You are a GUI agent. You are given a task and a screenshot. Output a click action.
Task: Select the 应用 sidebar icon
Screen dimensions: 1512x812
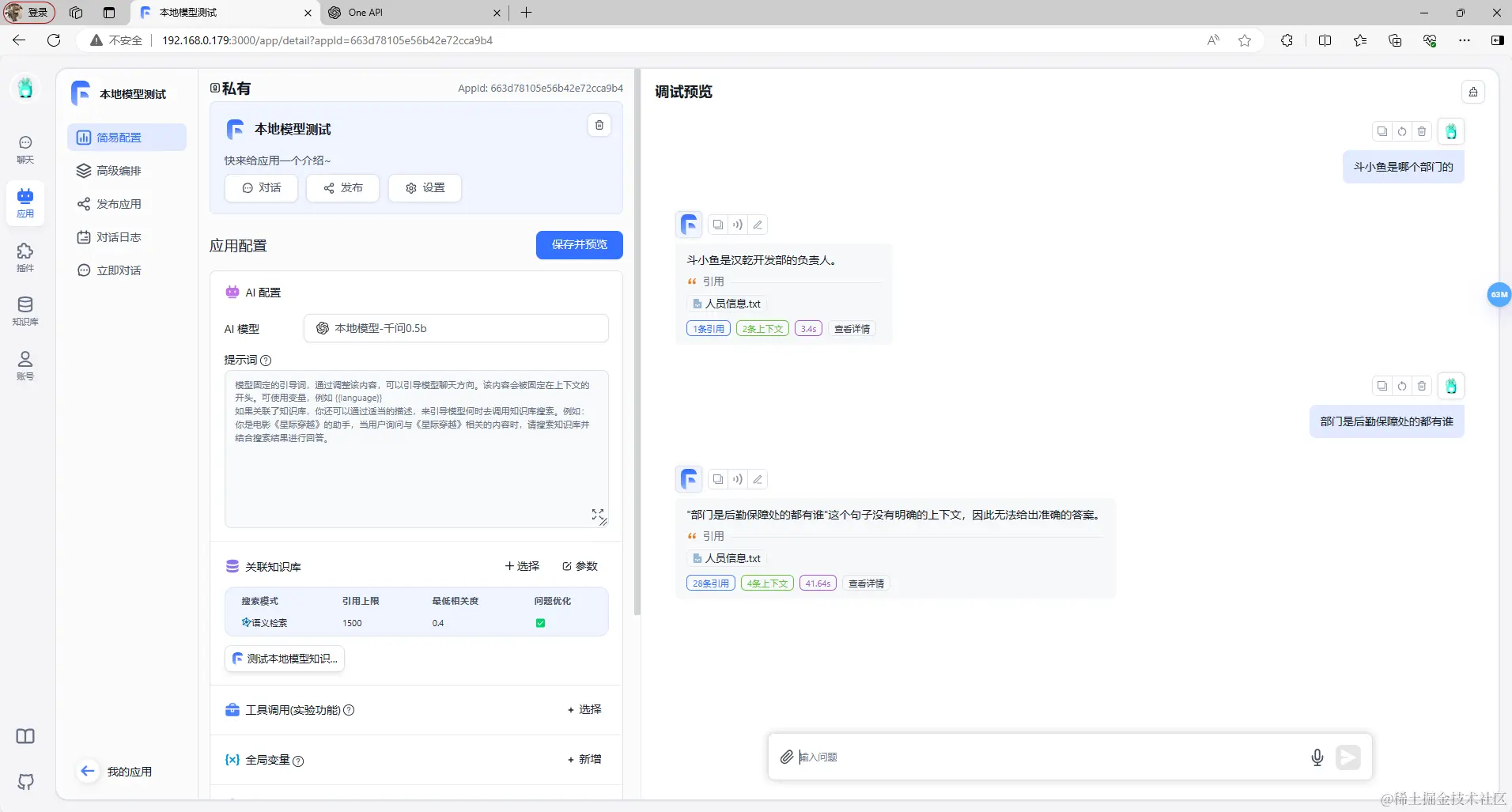click(x=25, y=203)
